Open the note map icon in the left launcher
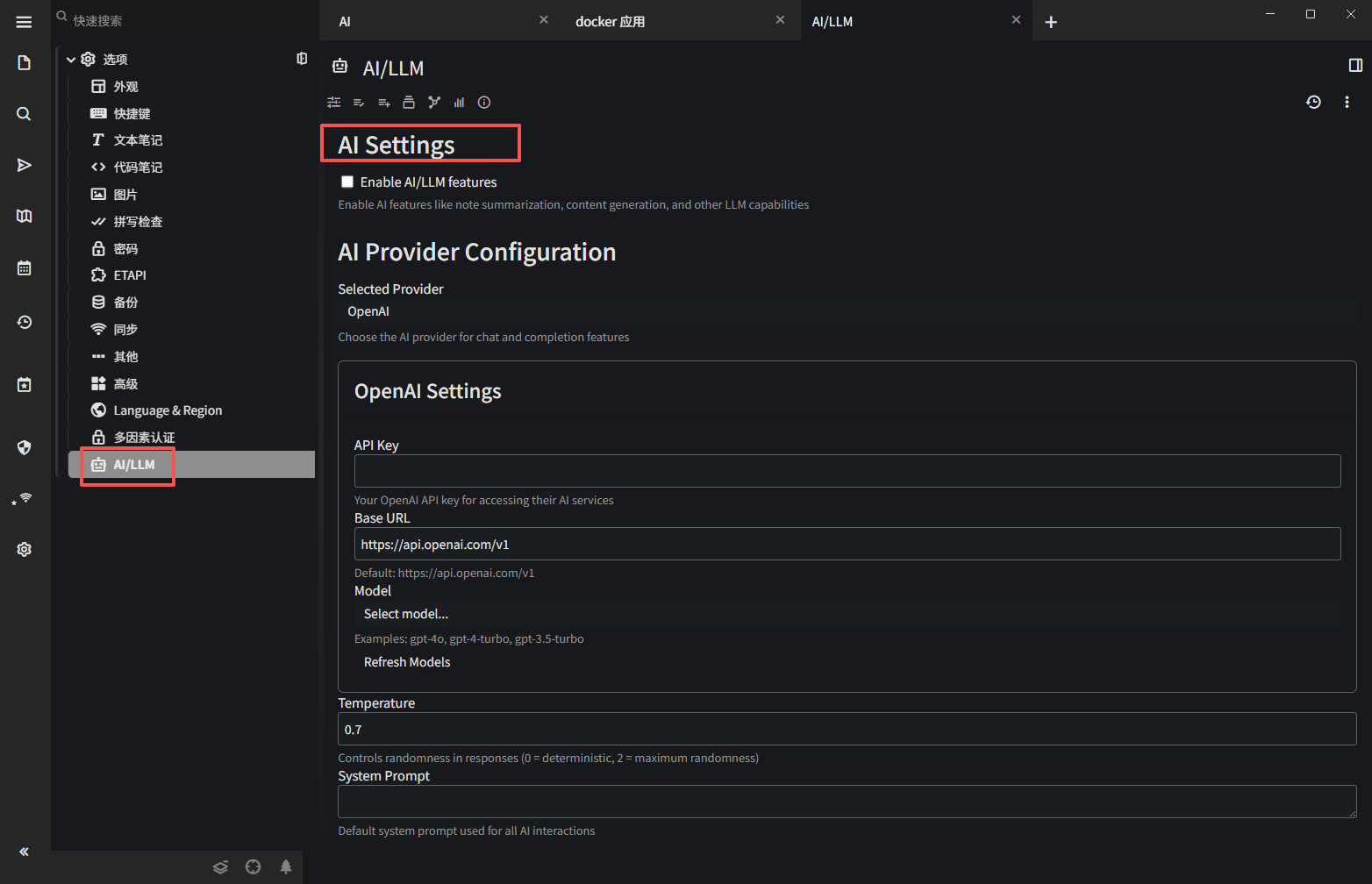Screen dimensions: 1372x884 tap(24, 217)
